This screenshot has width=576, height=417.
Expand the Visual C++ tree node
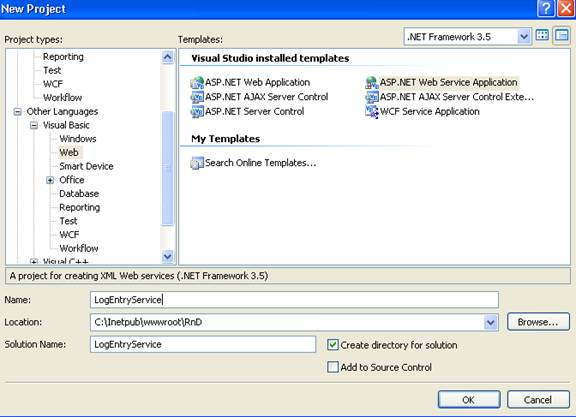tap(34, 262)
